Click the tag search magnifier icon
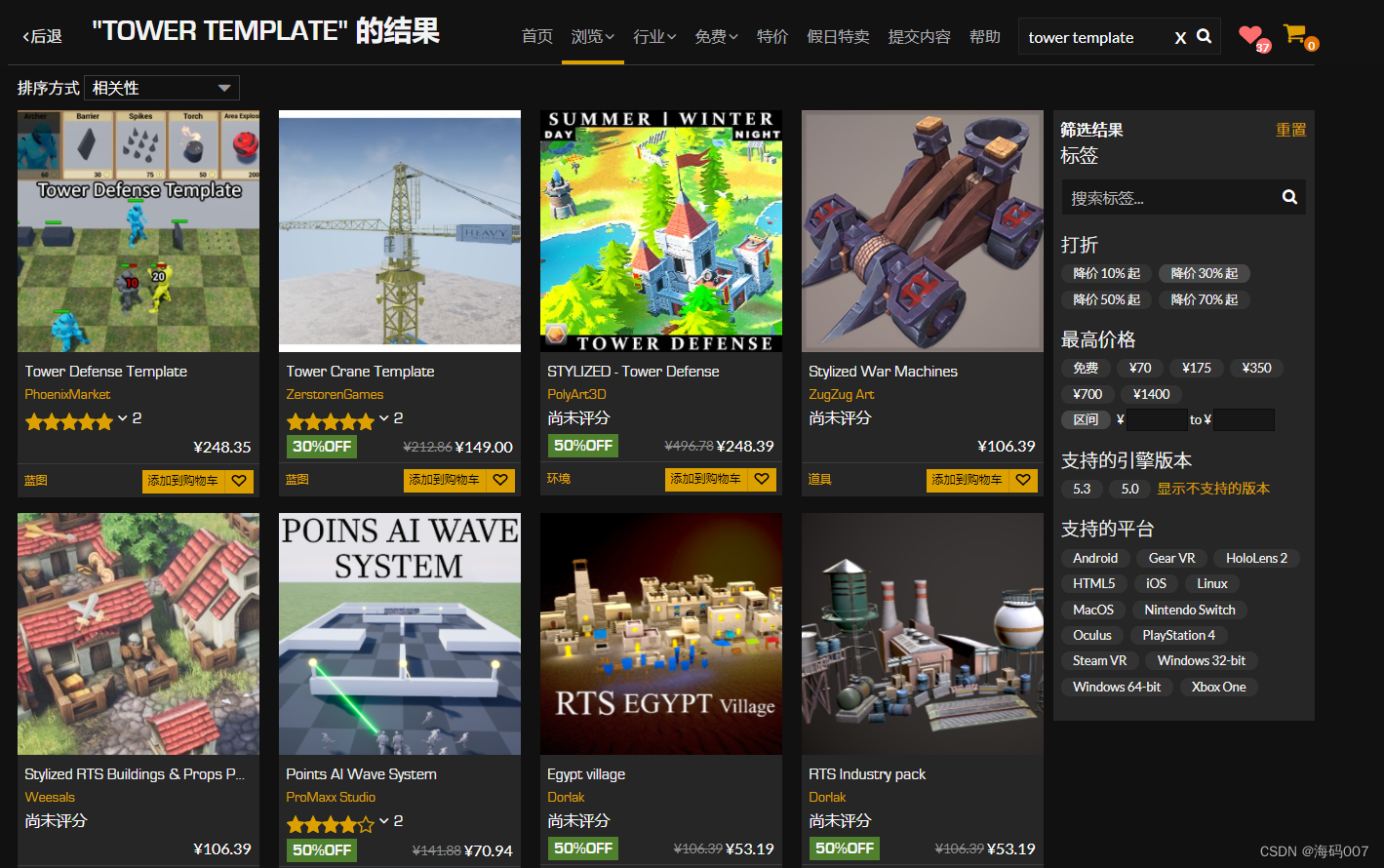Viewport: 1384px width, 868px height. [1289, 197]
